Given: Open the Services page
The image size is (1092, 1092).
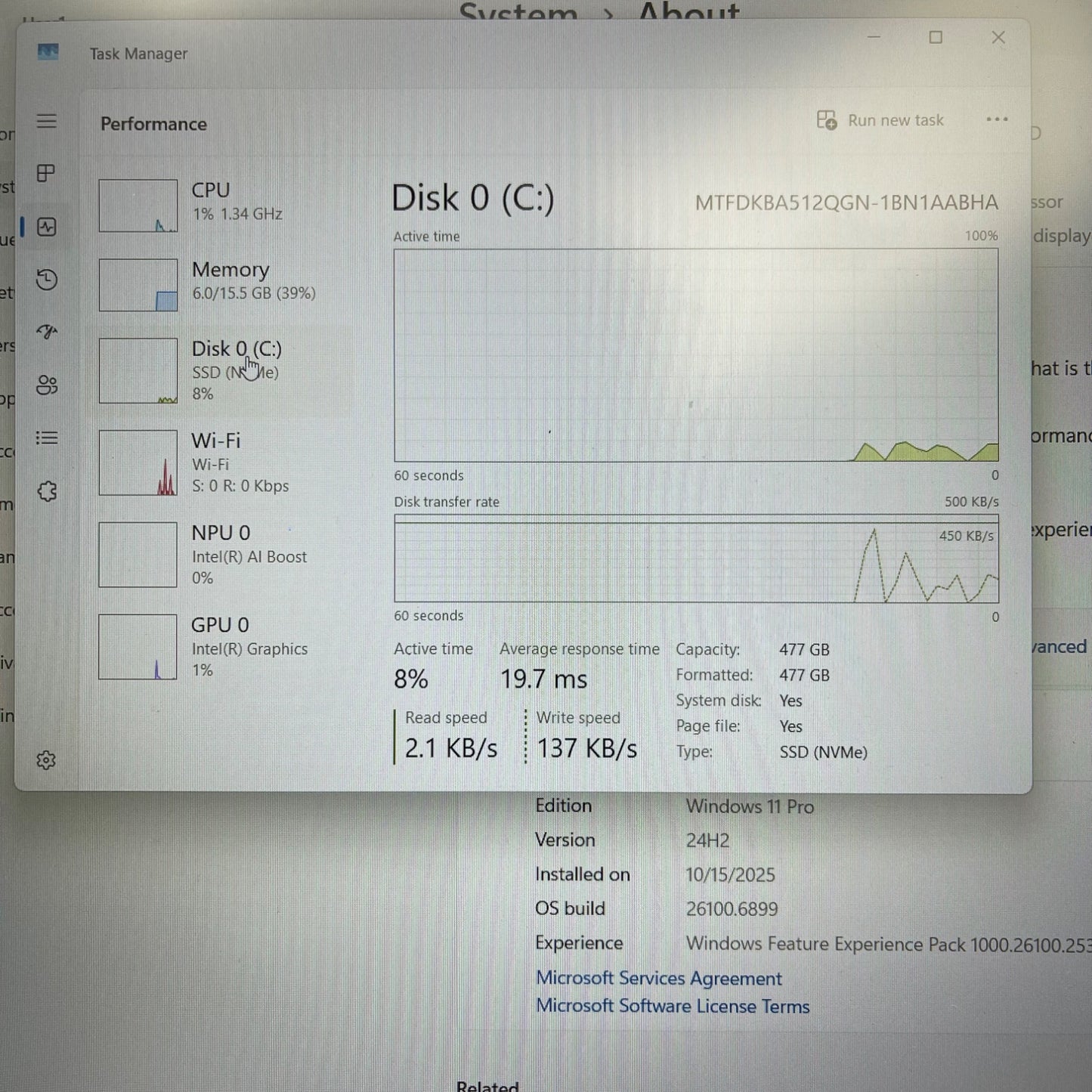Looking at the screenshot, I should click(x=47, y=492).
